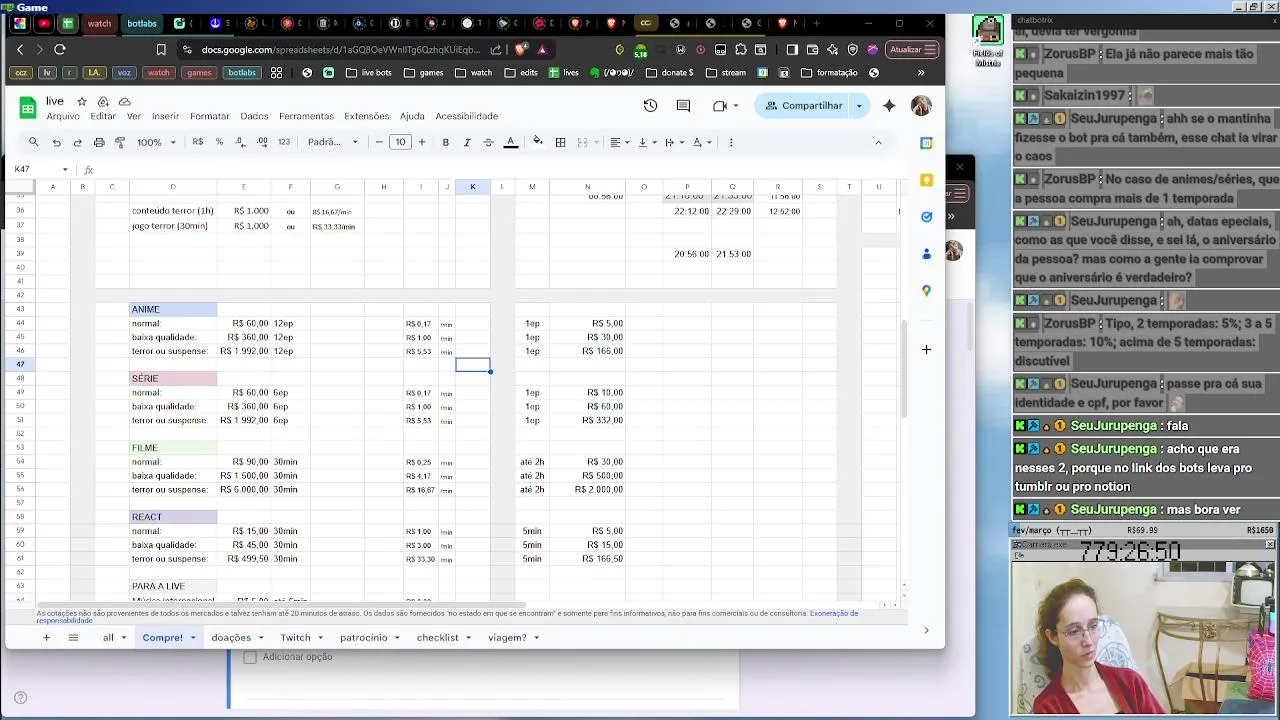The height and width of the screenshot is (720, 1280).
Task: Open the more toolbar options menu
Action: click(x=731, y=142)
